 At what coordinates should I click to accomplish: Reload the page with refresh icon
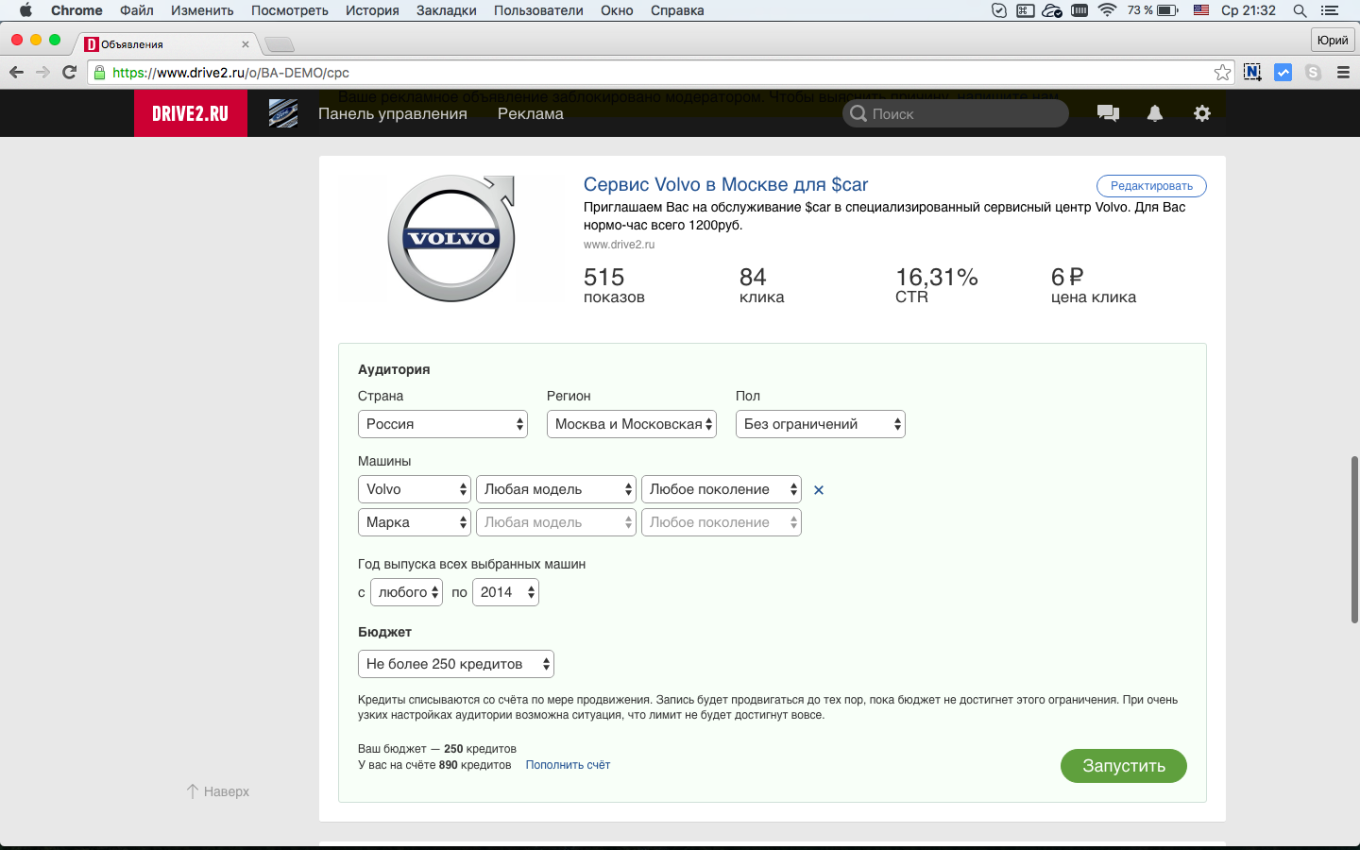(x=69, y=72)
